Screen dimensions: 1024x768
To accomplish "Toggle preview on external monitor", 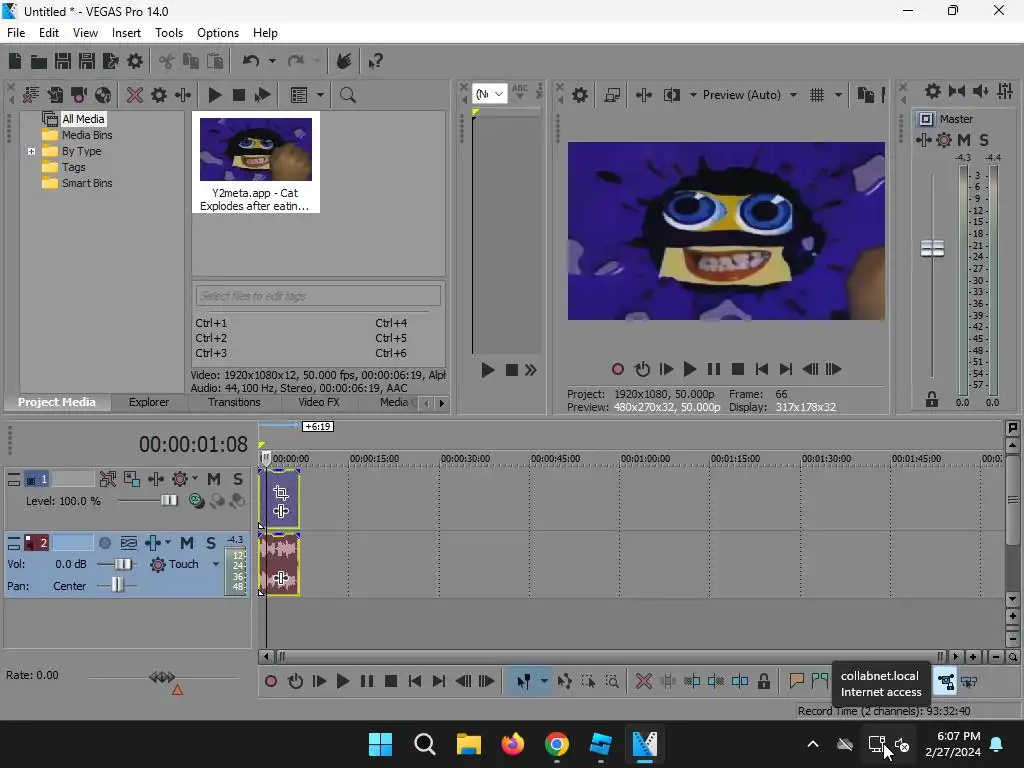I will (612, 95).
